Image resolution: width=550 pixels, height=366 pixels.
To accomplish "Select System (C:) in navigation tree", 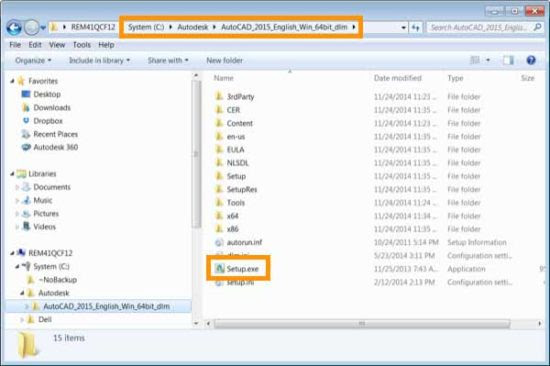I will click(x=51, y=267).
